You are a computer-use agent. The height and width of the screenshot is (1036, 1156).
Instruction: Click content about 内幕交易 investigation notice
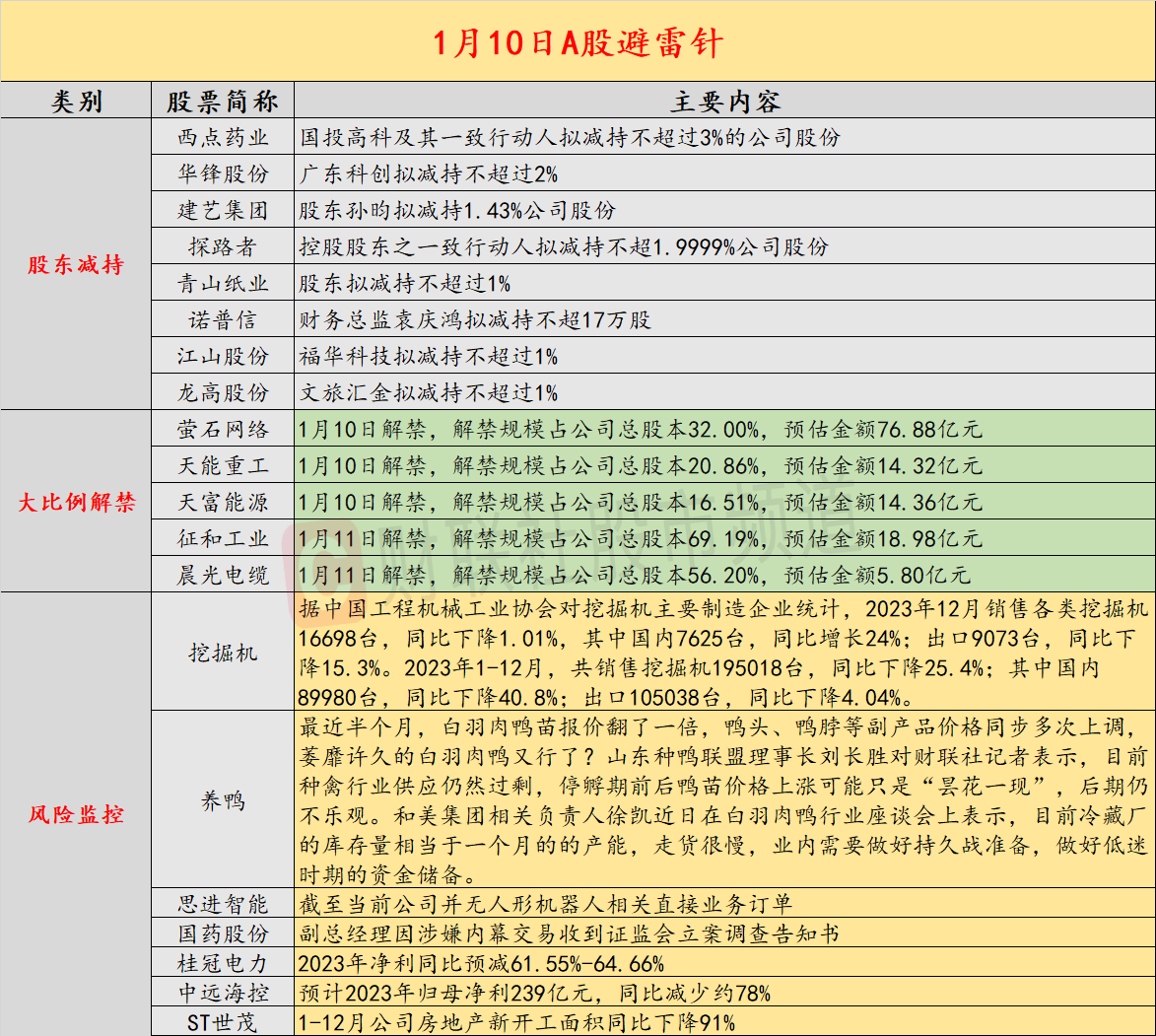point(570,933)
